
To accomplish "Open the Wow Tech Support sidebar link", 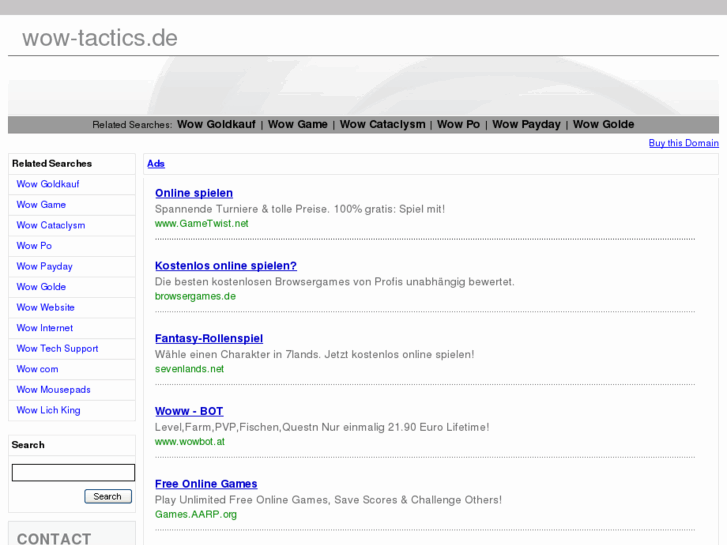I will click(x=57, y=348).
